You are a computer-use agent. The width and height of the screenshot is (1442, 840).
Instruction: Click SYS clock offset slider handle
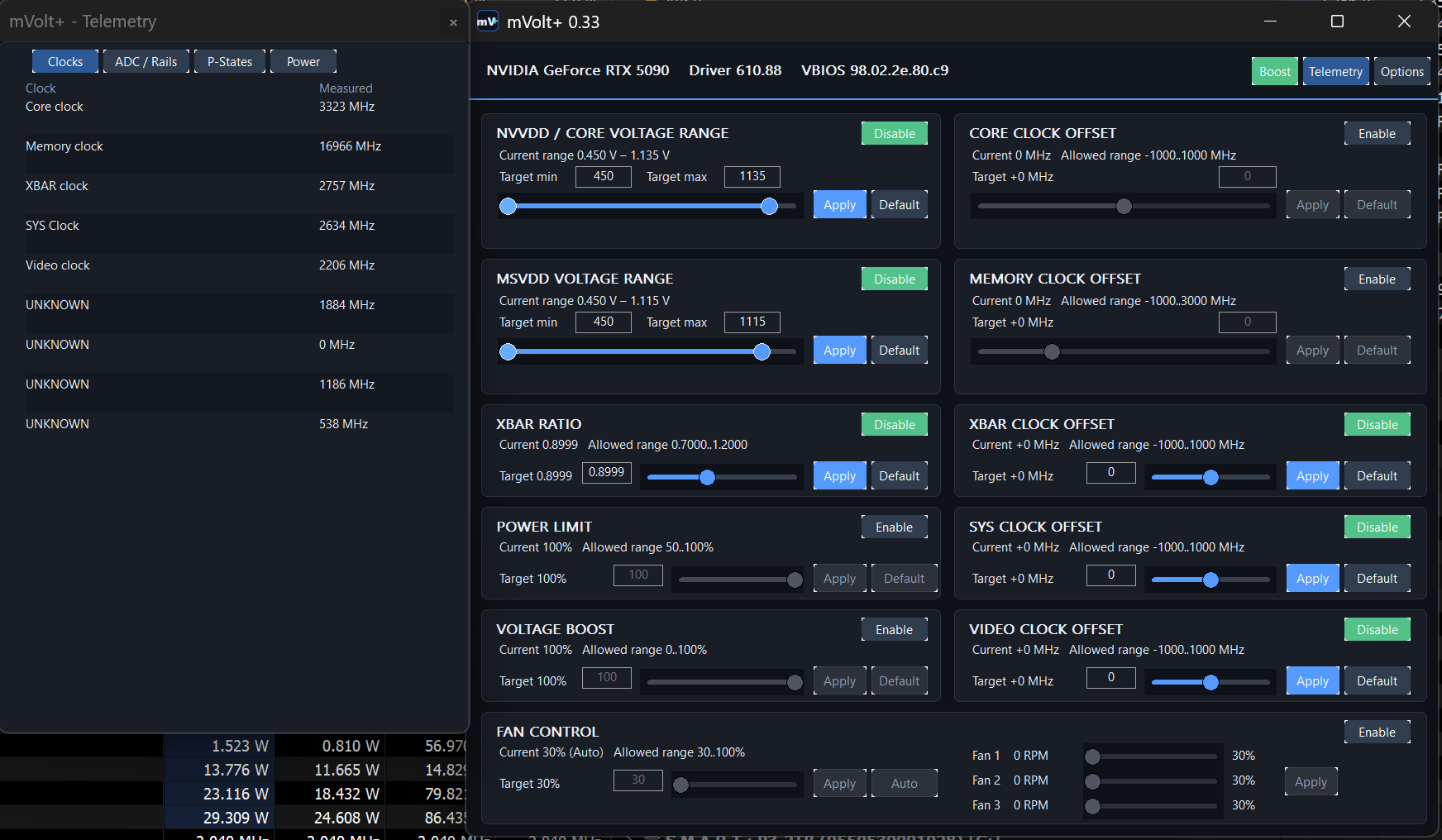click(1210, 580)
